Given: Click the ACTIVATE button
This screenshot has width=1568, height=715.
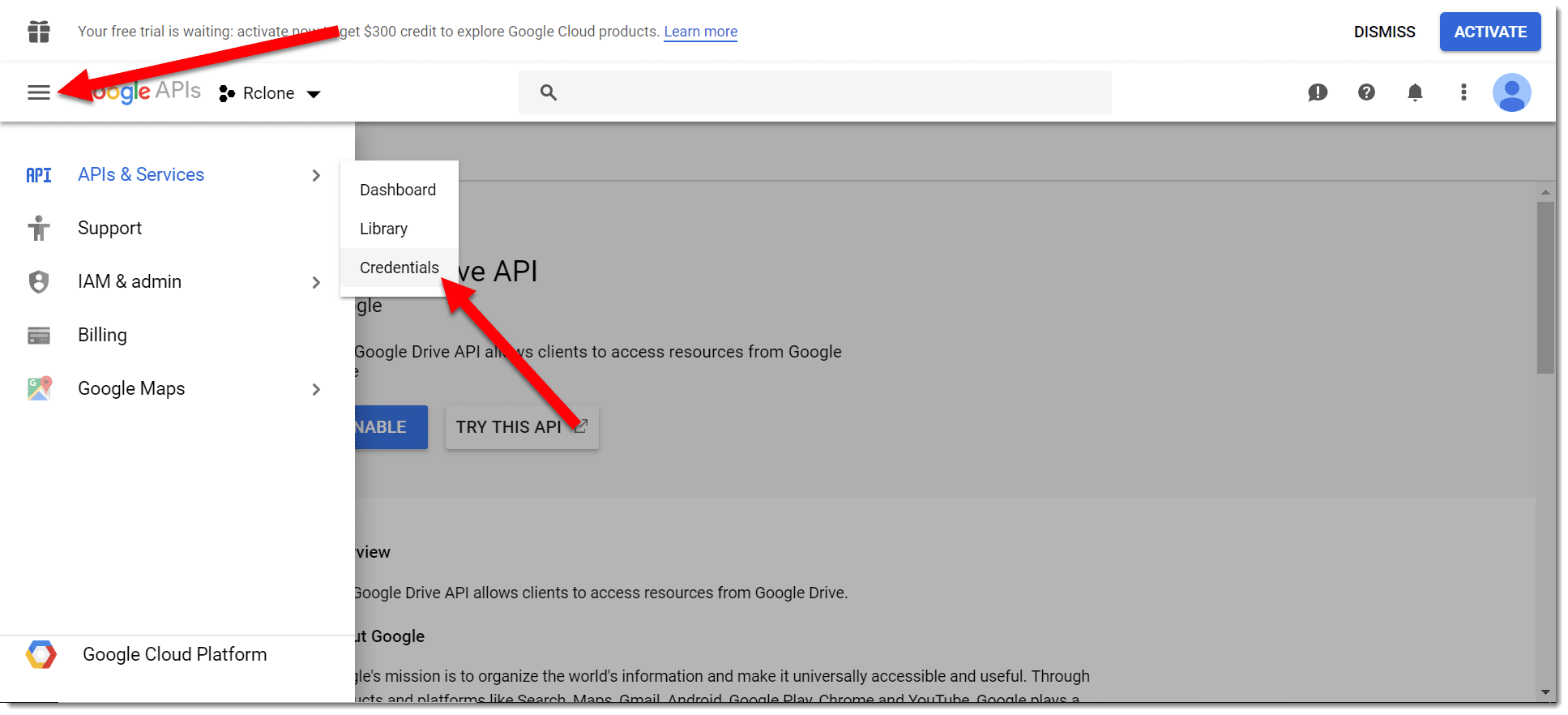Looking at the screenshot, I should [1490, 32].
